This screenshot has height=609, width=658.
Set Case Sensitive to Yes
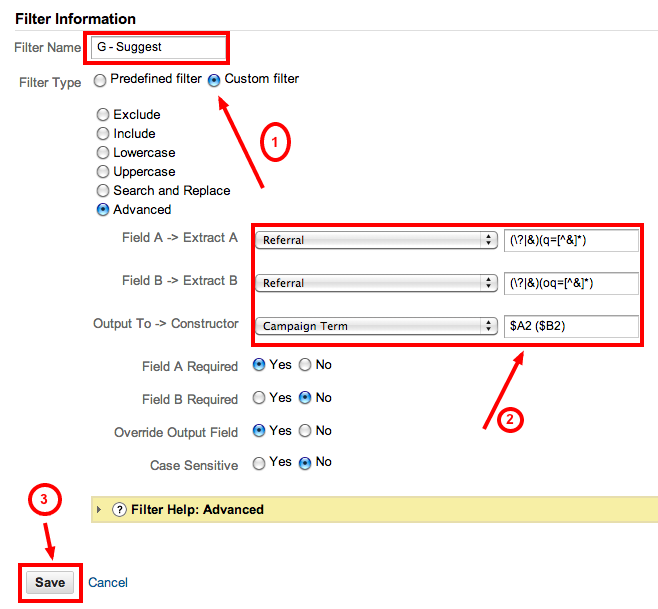point(259,463)
